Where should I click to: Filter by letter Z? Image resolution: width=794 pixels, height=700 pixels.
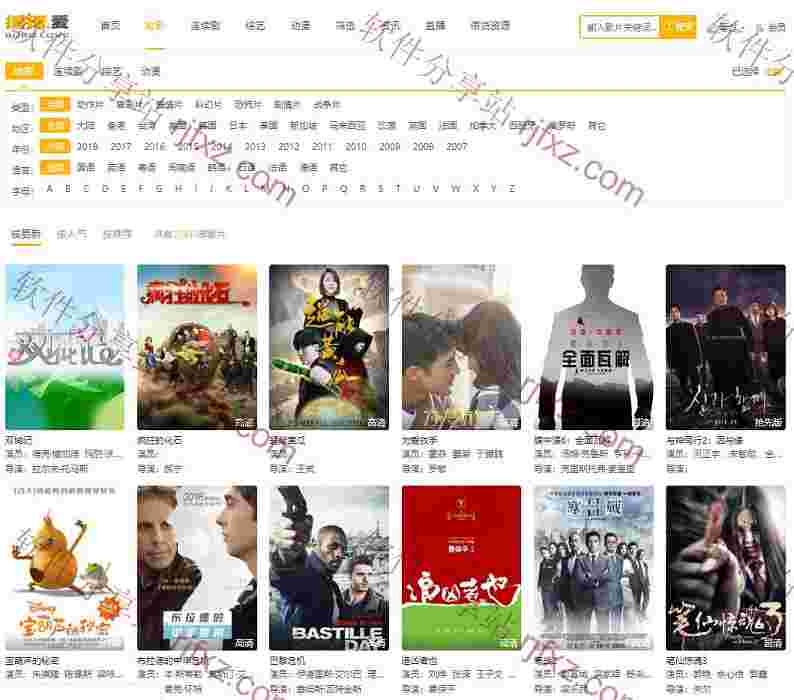tap(512, 188)
